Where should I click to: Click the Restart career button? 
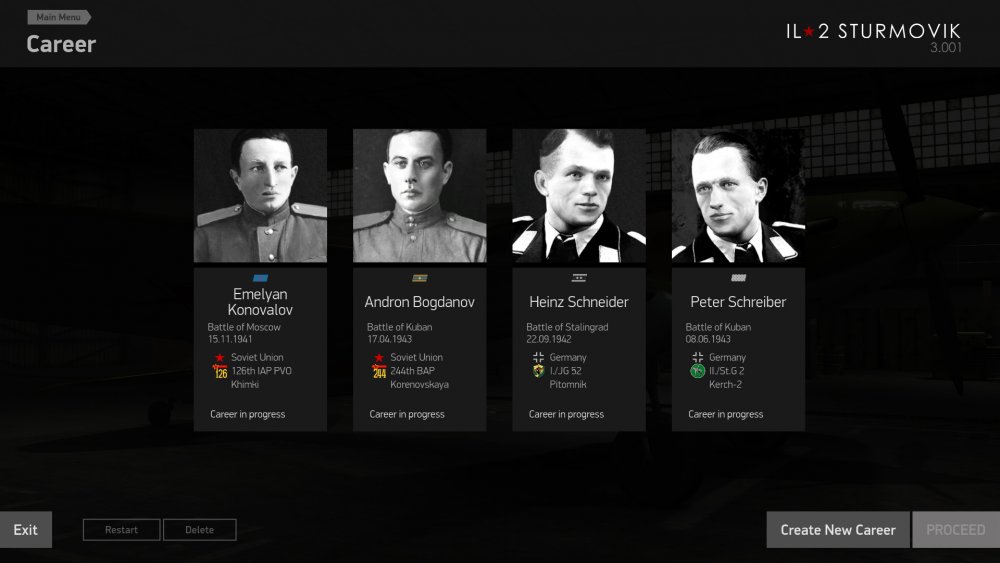pos(121,530)
